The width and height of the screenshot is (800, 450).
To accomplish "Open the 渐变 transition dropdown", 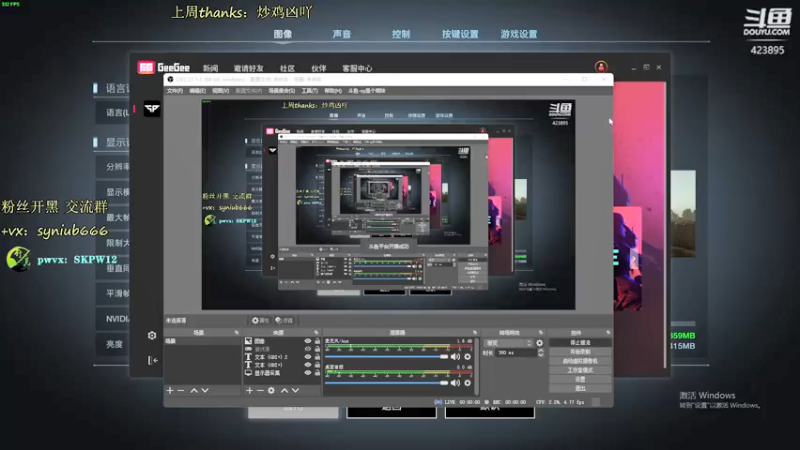I will [508, 343].
